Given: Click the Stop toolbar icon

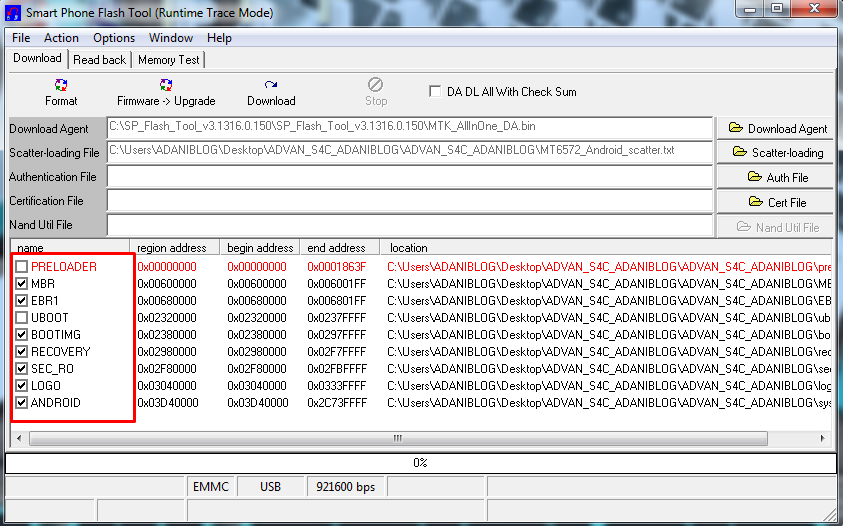Looking at the screenshot, I should click(375, 93).
